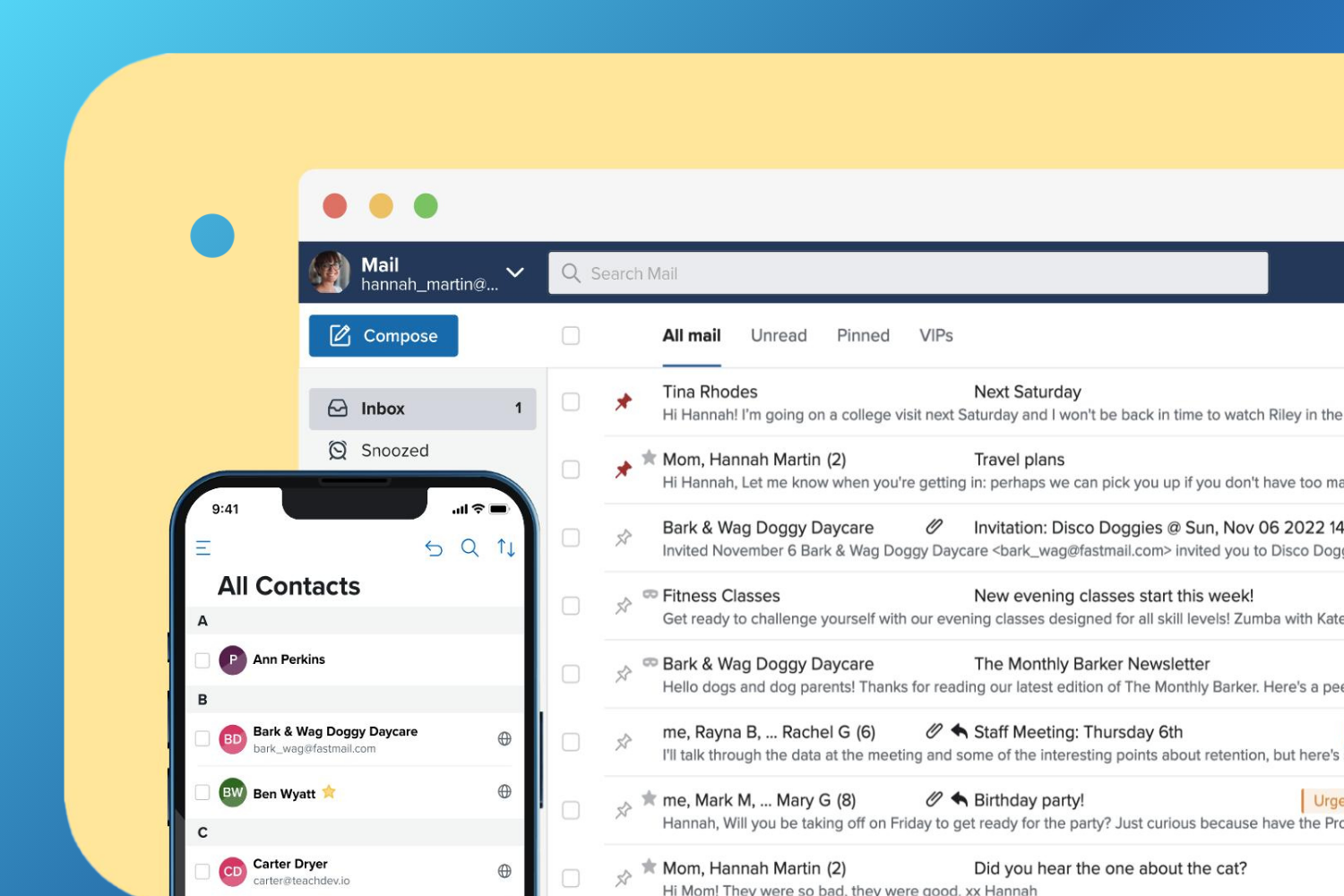Click attachment icon on Birthday party! email
Image resolution: width=1344 pixels, height=896 pixels.
click(x=934, y=798)
